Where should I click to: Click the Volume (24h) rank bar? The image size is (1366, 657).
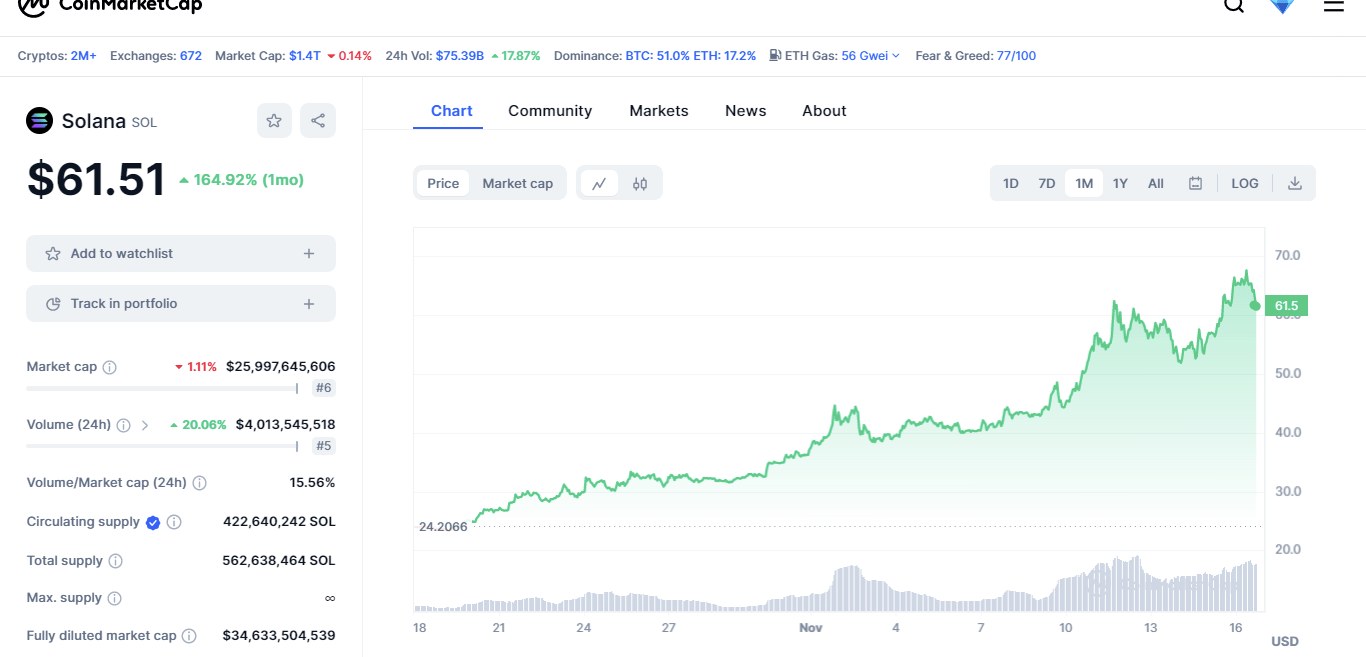pyautogui.click(x=162, y=446)
